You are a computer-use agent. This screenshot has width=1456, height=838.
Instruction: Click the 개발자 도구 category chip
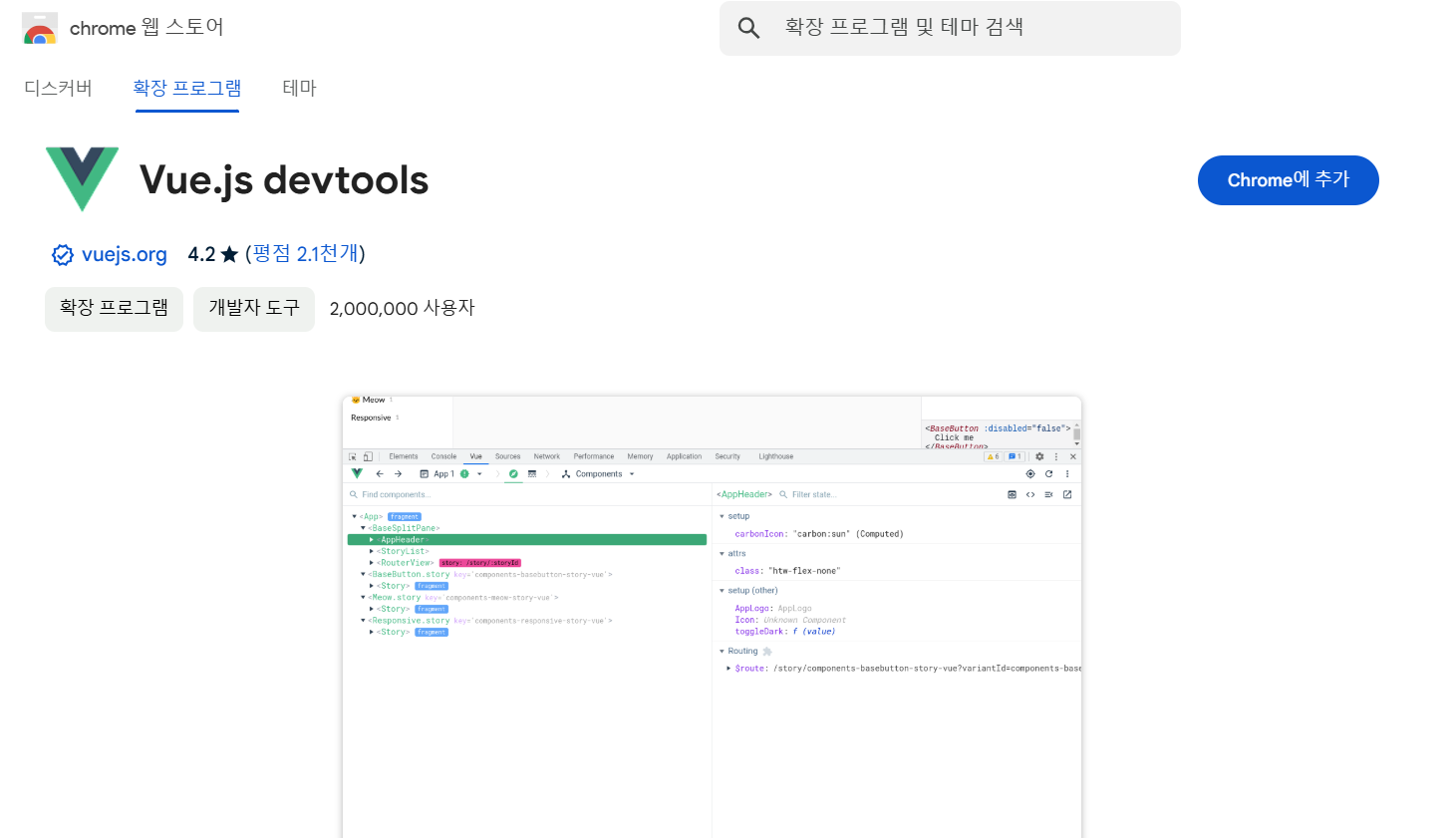coord(254,309)
